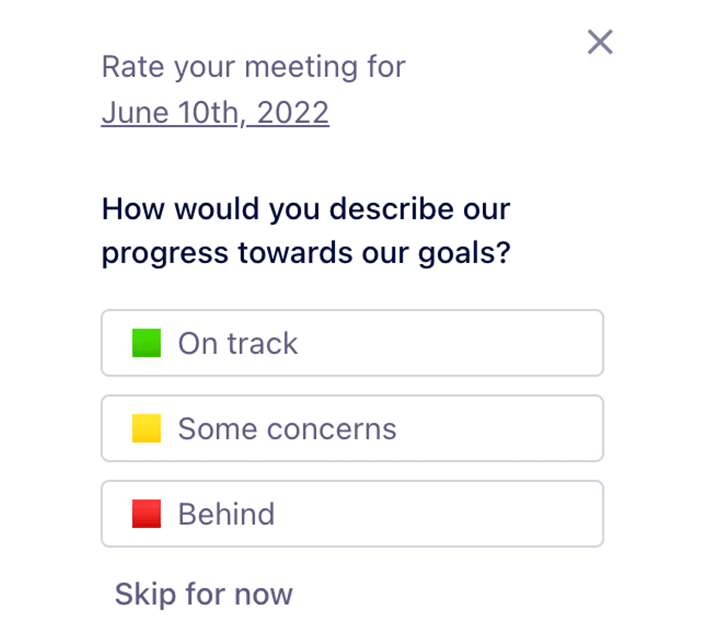Click the 'Skip for now' link text
This screenshot has height=630, width=709.
pyautogui.click(x=204, y=594)
